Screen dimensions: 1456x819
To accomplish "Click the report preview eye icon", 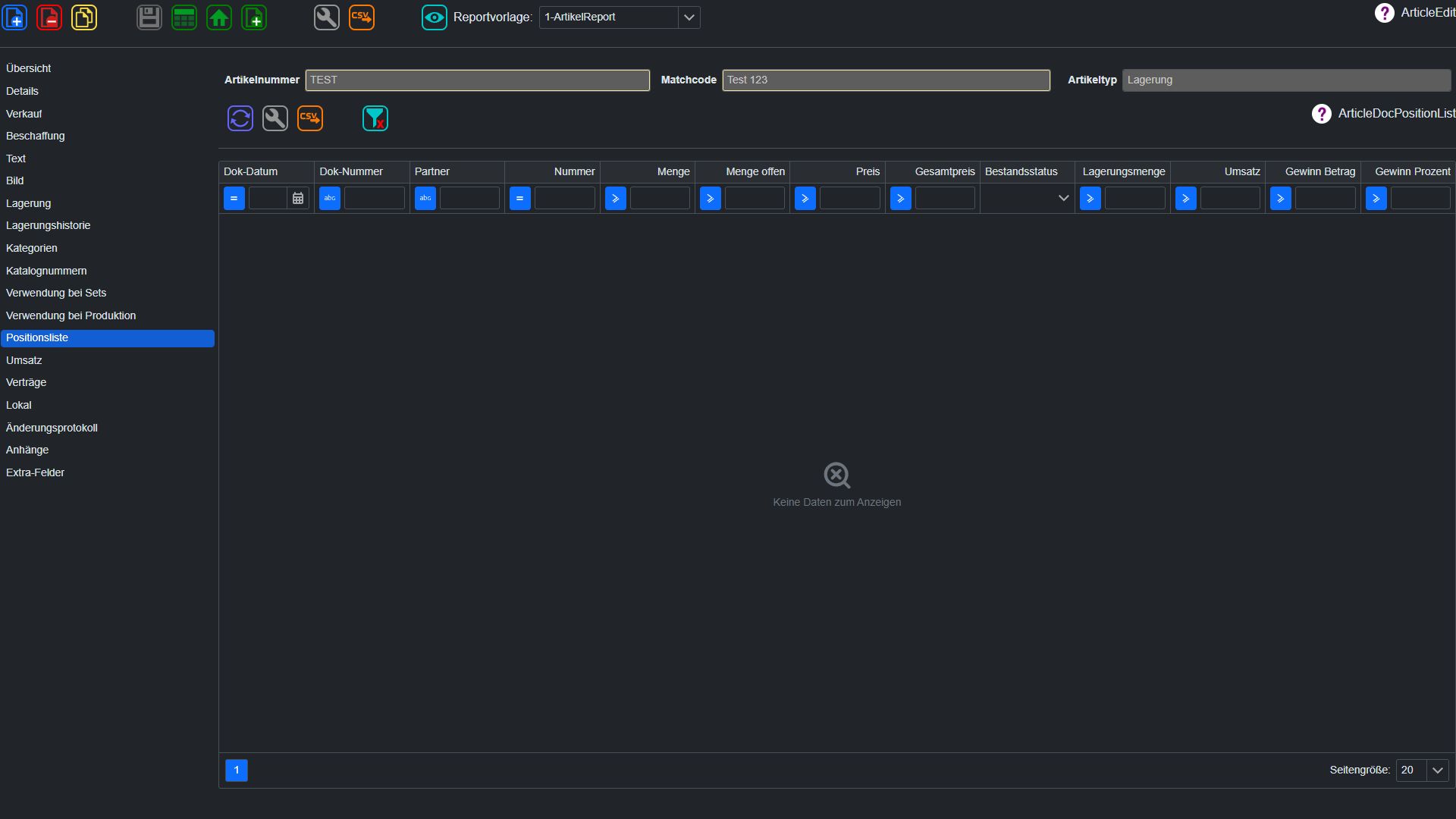I will 435,17.
